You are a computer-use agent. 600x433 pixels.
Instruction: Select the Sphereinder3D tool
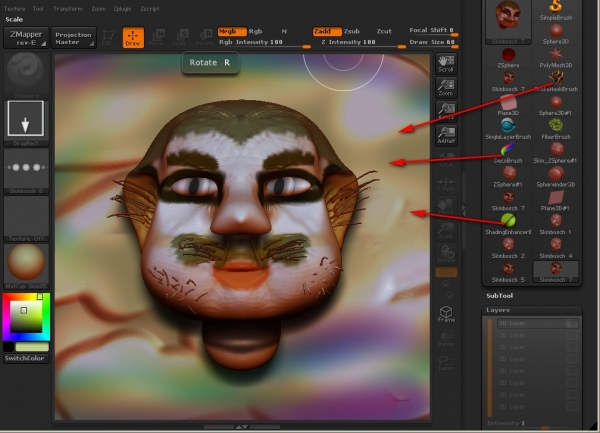coord(556,177)
